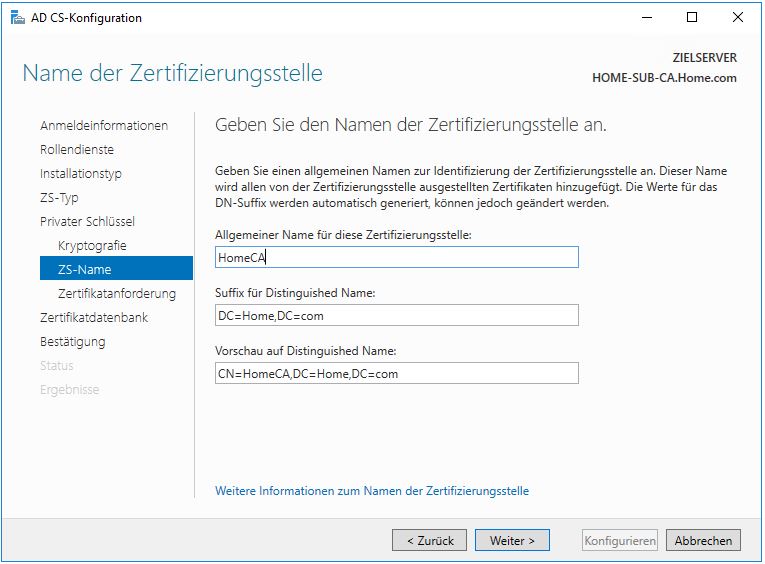Open the ZS-Typ step
Screen dimensions: 765x564
(x=59, y=198)
